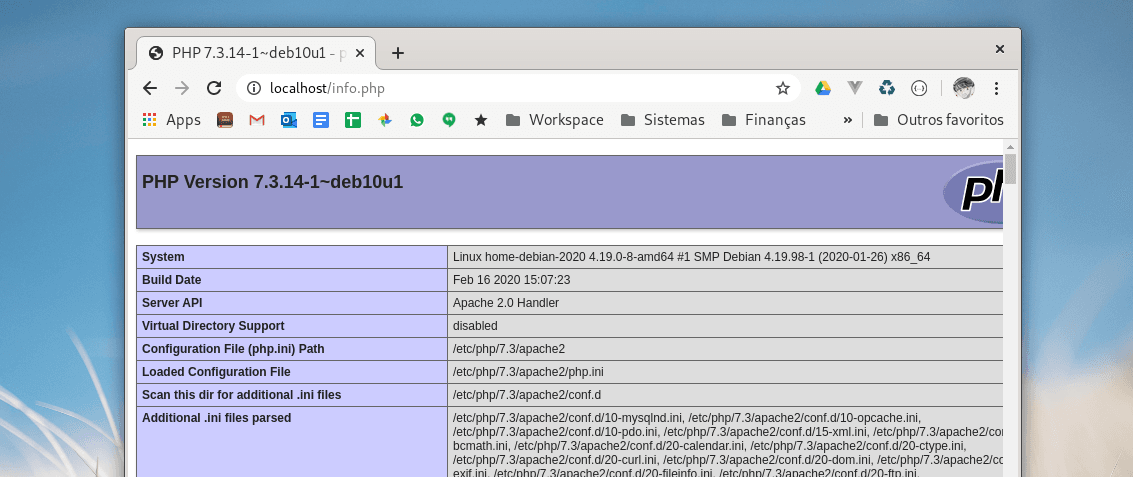Open a new tab with plus button
The height and width of the screenshot is (477, 1133).
click(x=398, y=53)
